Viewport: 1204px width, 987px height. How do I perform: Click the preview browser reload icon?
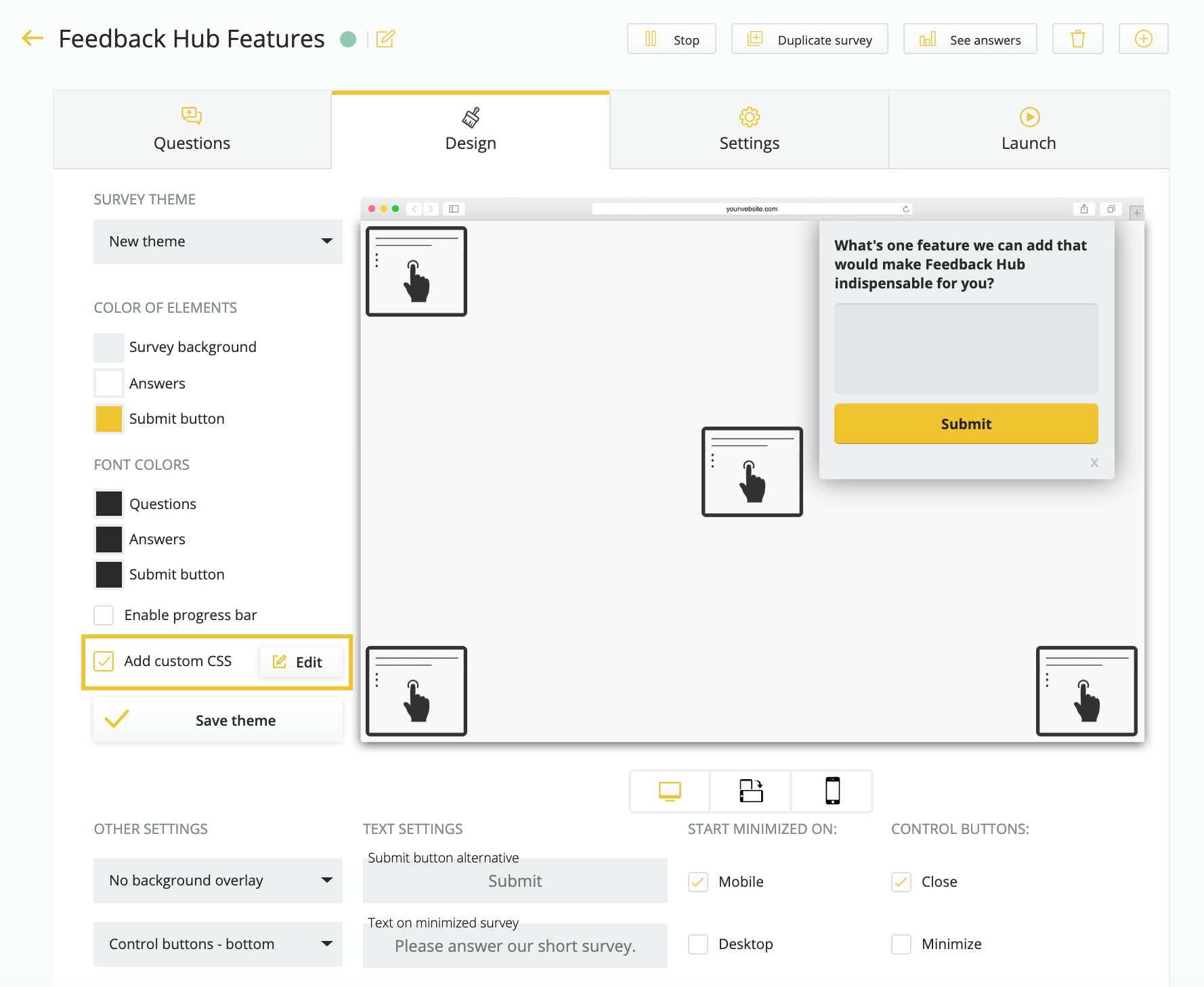906,209
